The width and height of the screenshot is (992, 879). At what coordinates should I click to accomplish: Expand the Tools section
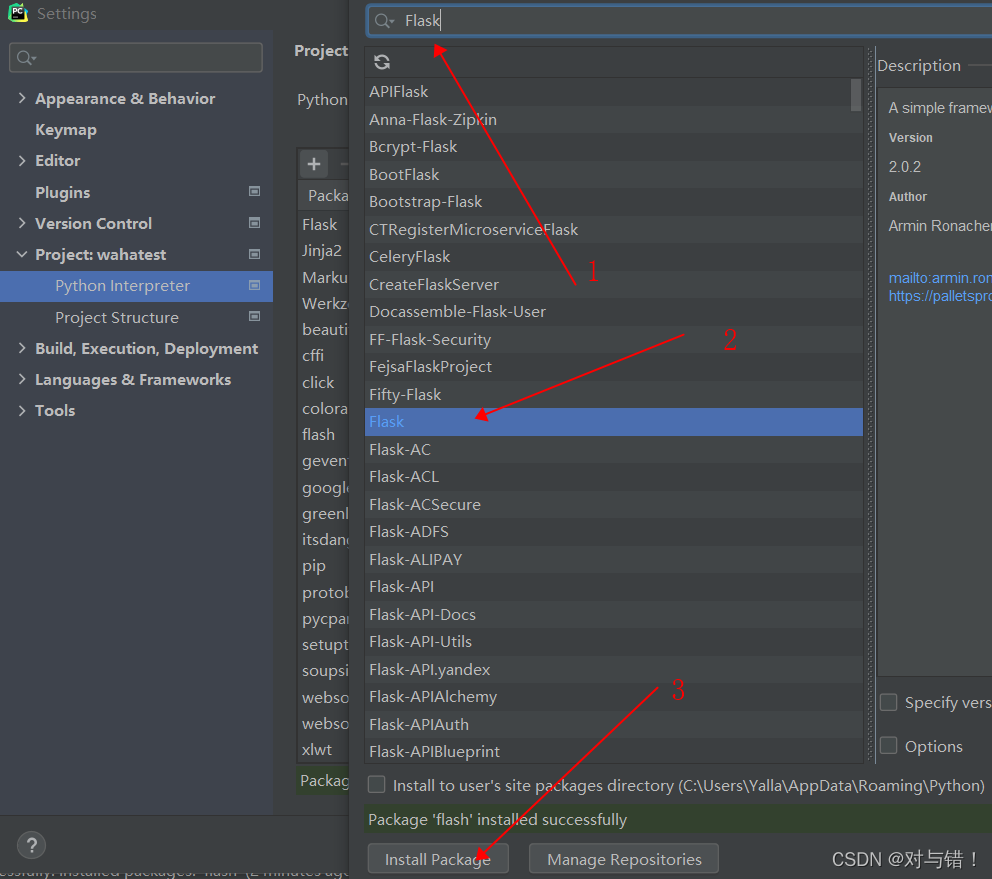pyautogui.click(x=22, y=410)
